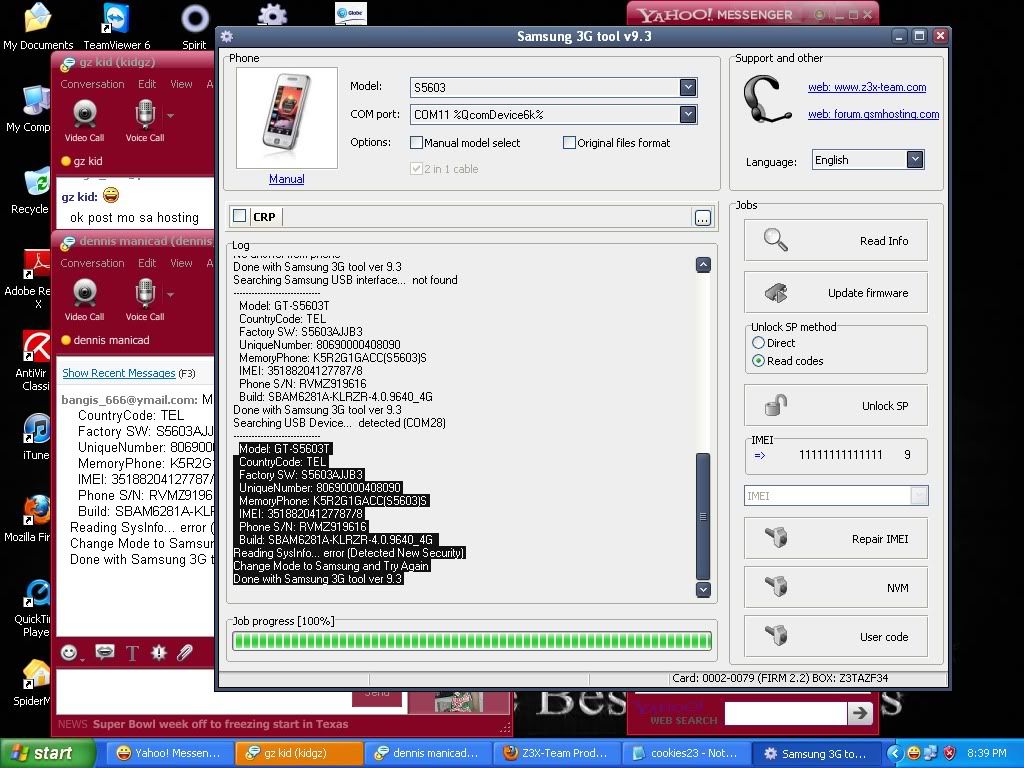Open Voice Call dropdown arrow in dennis manicad window
The width and height of the screenshot is (1024, 768).
[170, 295]
